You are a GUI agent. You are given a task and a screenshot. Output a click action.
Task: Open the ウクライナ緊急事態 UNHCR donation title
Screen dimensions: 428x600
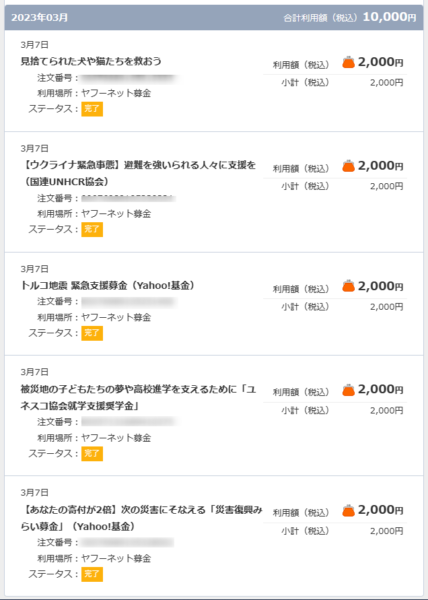tap(138, 173)
